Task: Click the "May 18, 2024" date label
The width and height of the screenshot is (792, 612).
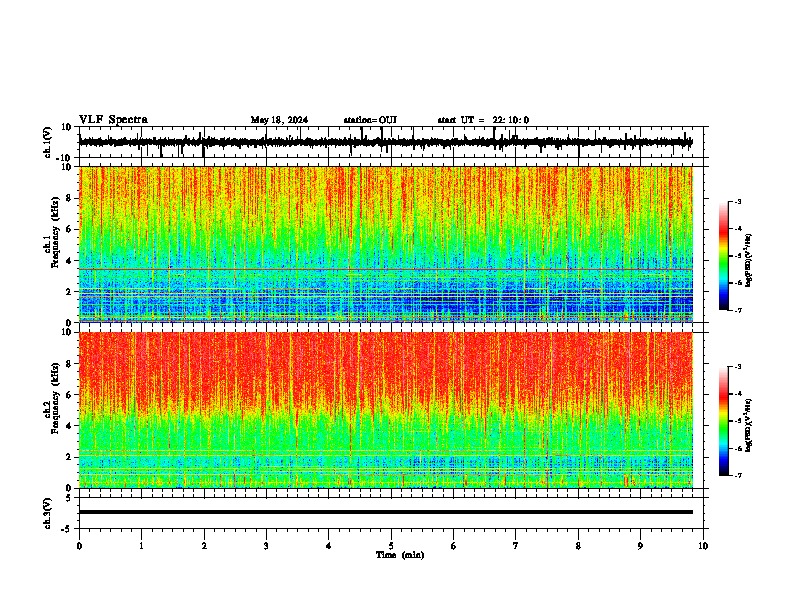Action: [279, 120]
